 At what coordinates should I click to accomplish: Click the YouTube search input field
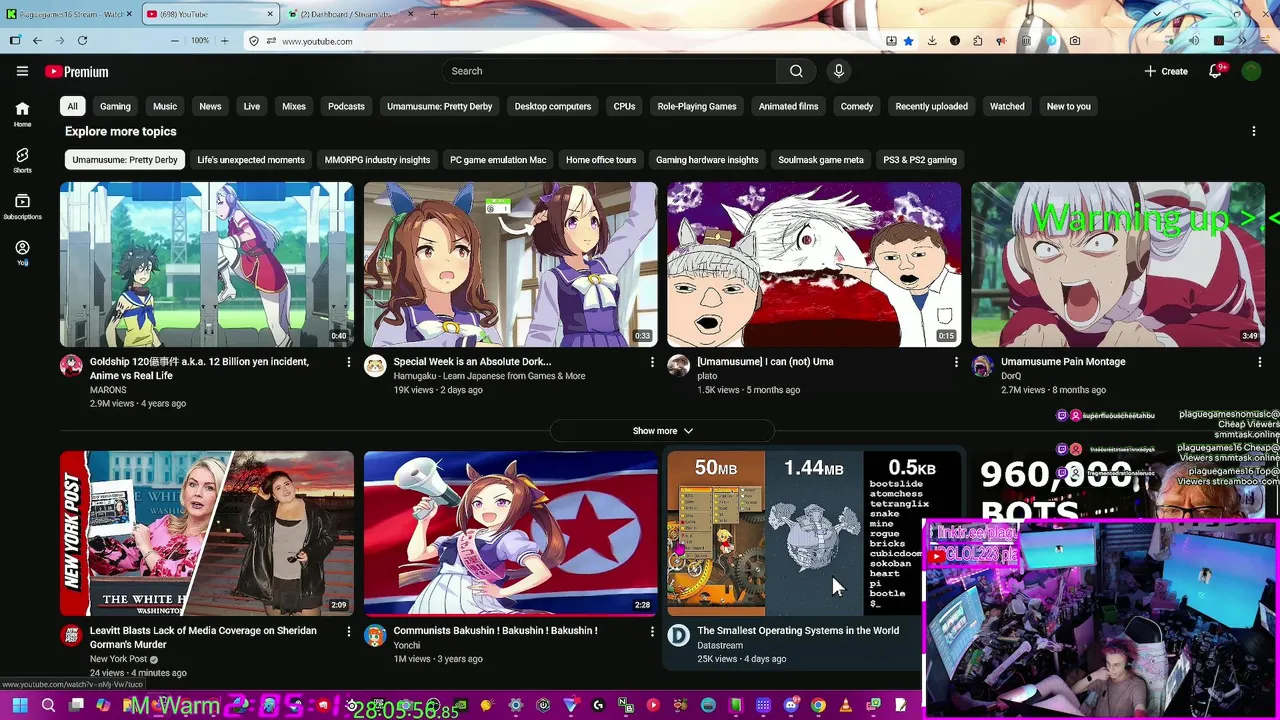coord(609,71)
